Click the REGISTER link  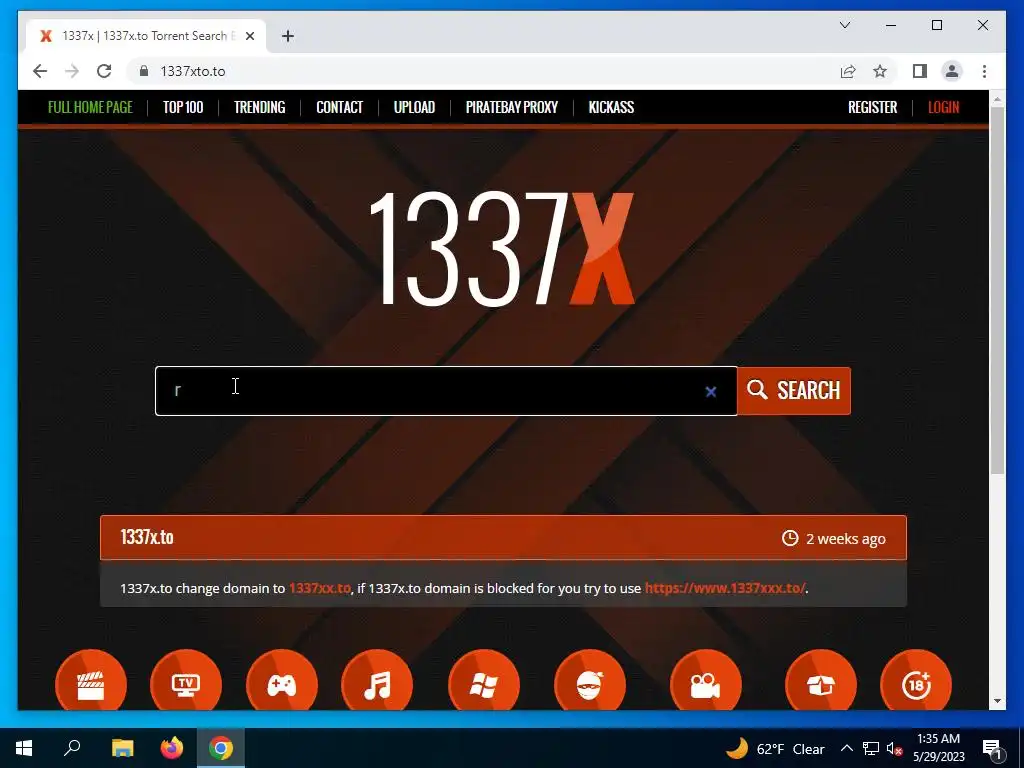coord(872,107)
